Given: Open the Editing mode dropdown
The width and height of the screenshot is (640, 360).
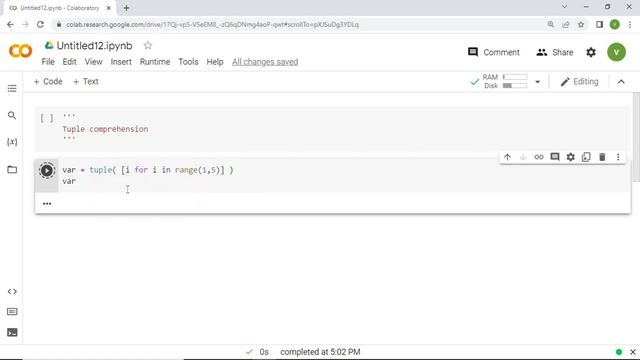Looking at the screenshot, I should pyautogui.click(x=580, y=82).
